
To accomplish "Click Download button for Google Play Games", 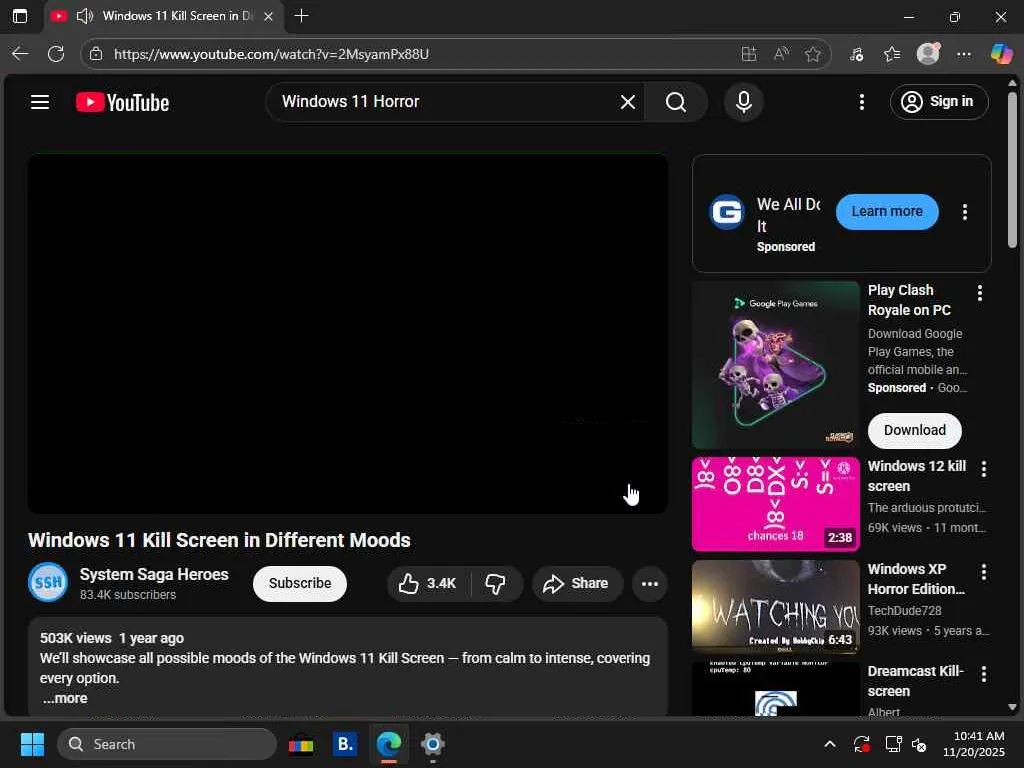I will point(914,430).
